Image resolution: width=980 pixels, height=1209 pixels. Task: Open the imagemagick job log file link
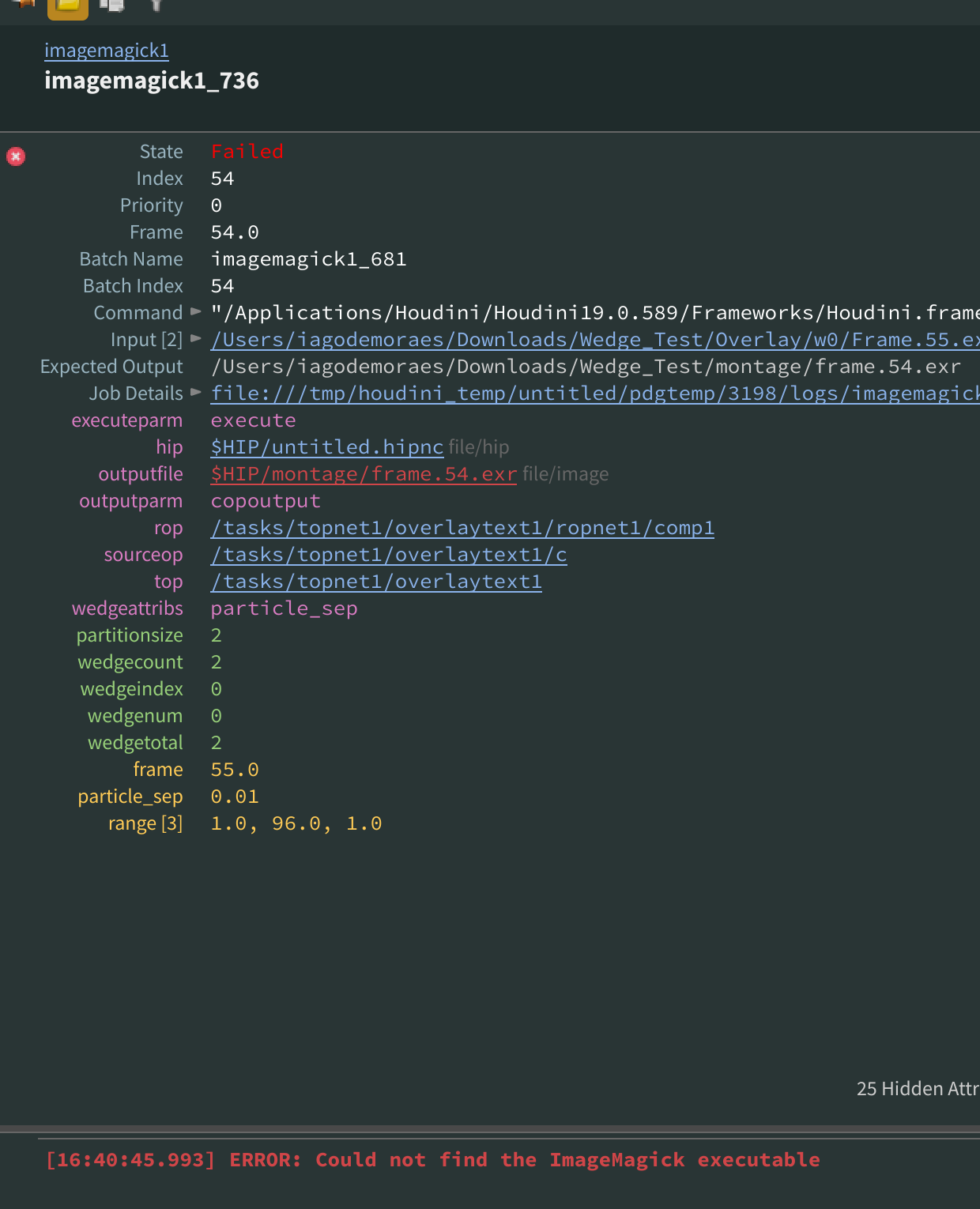coord(595,394)
